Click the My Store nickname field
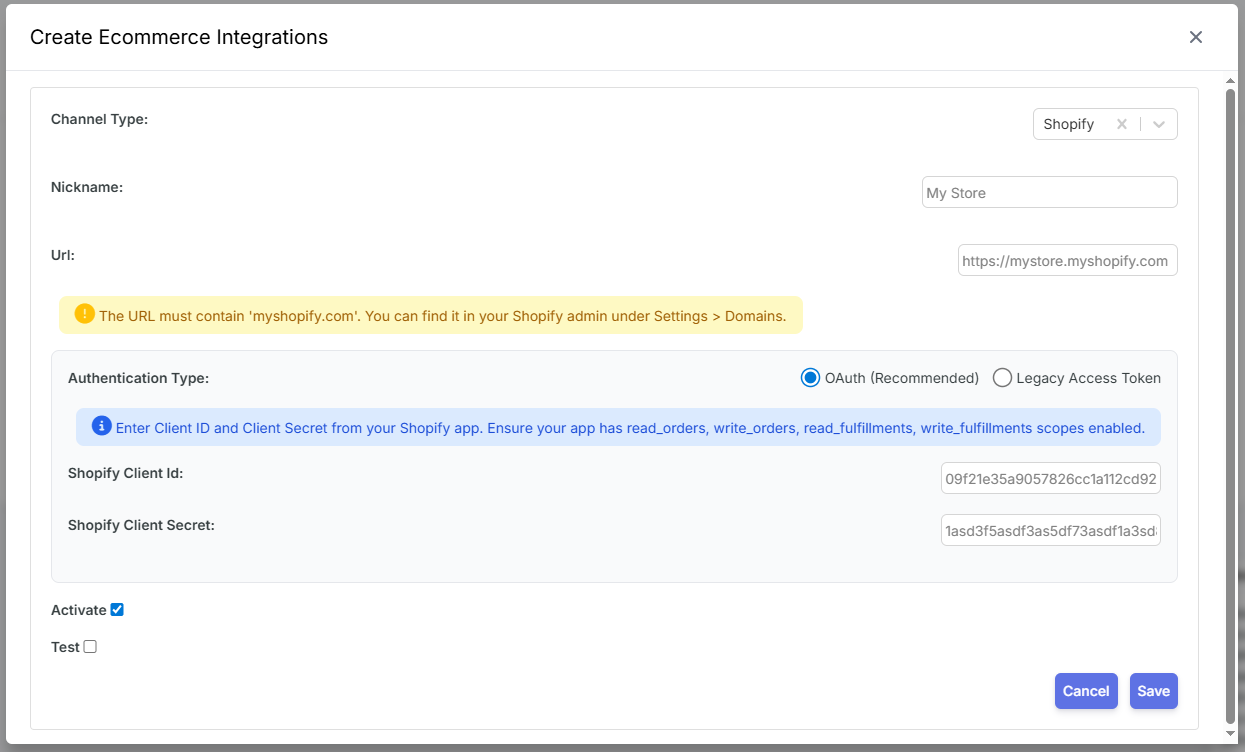 click(x=1048, y=191)
